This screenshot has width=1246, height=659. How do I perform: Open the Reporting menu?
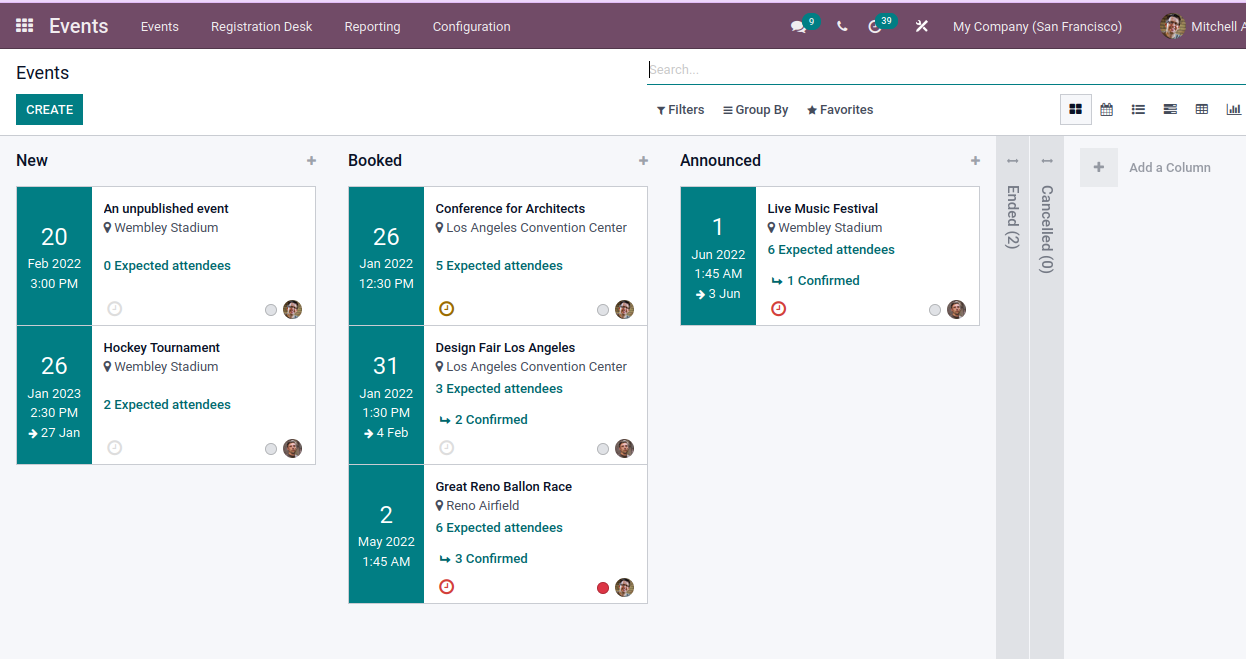click(372, 27)
